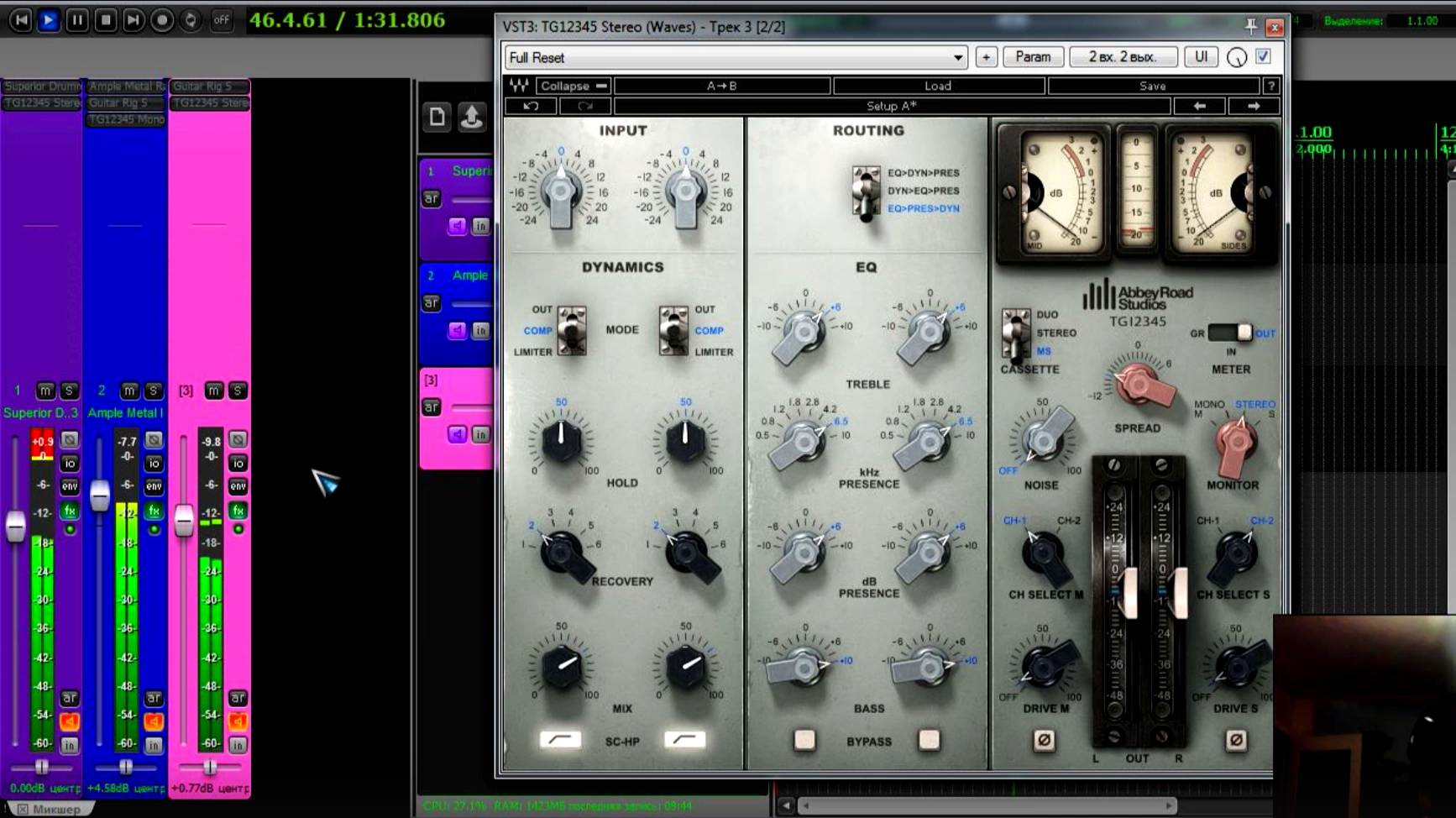Open the 'Setup A*' preset menu

tap(892, 106)
